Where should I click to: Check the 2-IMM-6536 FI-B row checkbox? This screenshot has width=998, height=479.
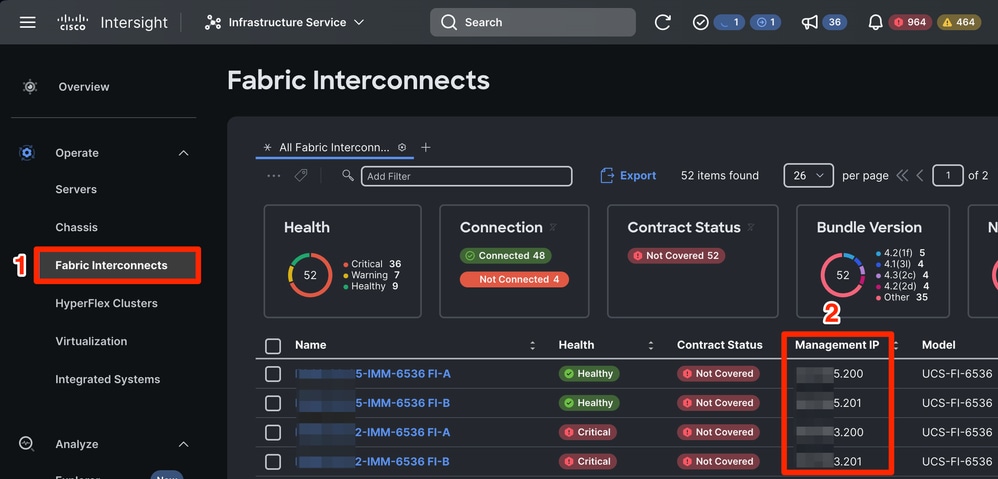point(273,462)
